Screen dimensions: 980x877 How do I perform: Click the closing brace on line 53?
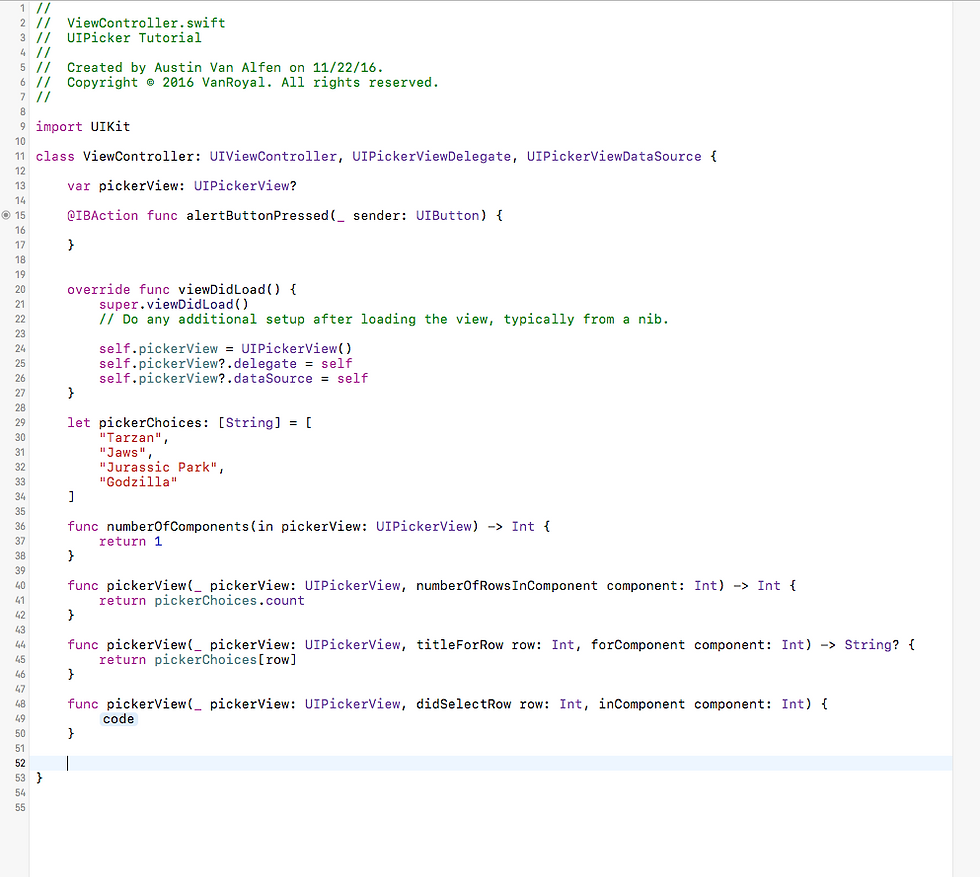coord(39,778)
